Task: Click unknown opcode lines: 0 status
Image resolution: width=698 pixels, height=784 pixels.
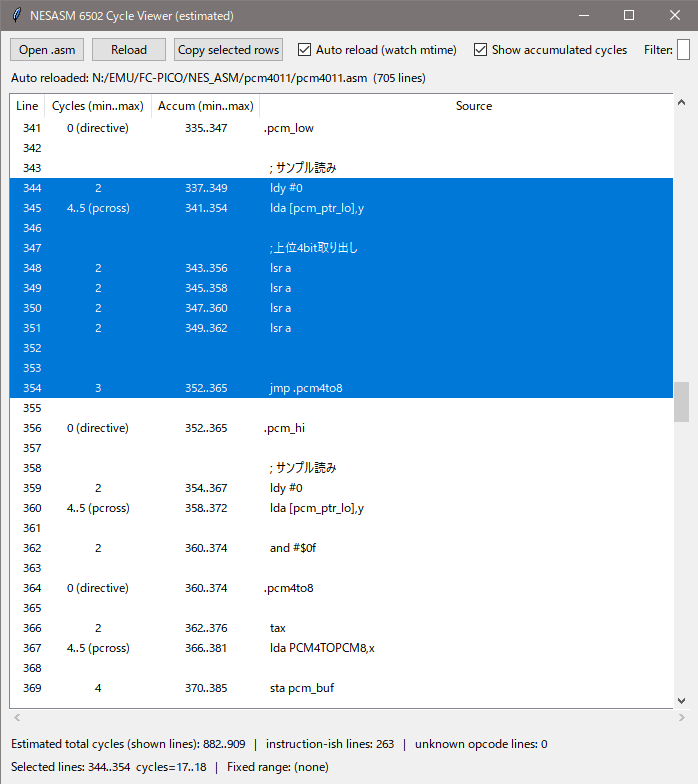Action: click(x=481, y=744)
